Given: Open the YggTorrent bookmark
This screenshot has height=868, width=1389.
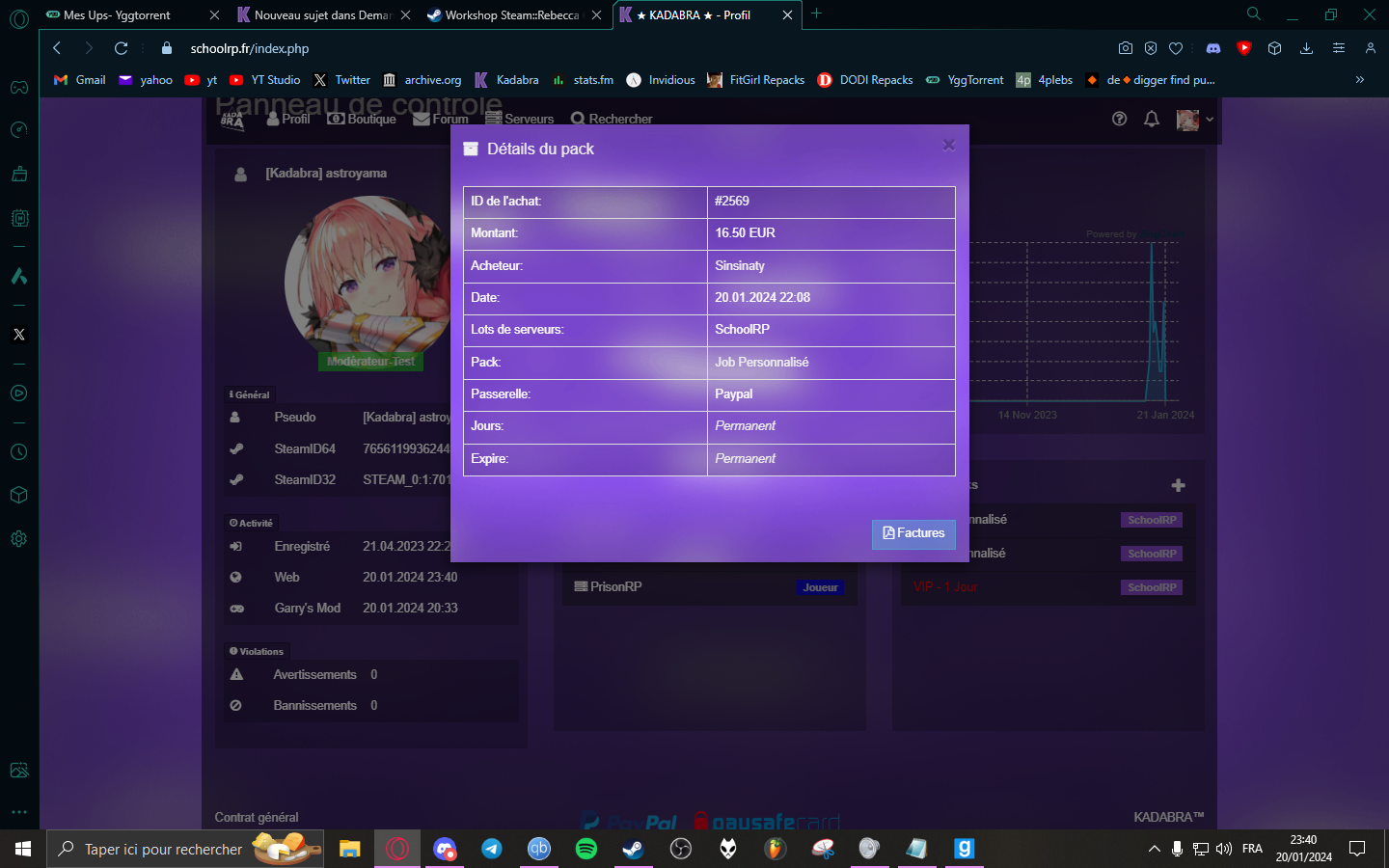Looking at the screenshot, I should (x=965, y=80).
